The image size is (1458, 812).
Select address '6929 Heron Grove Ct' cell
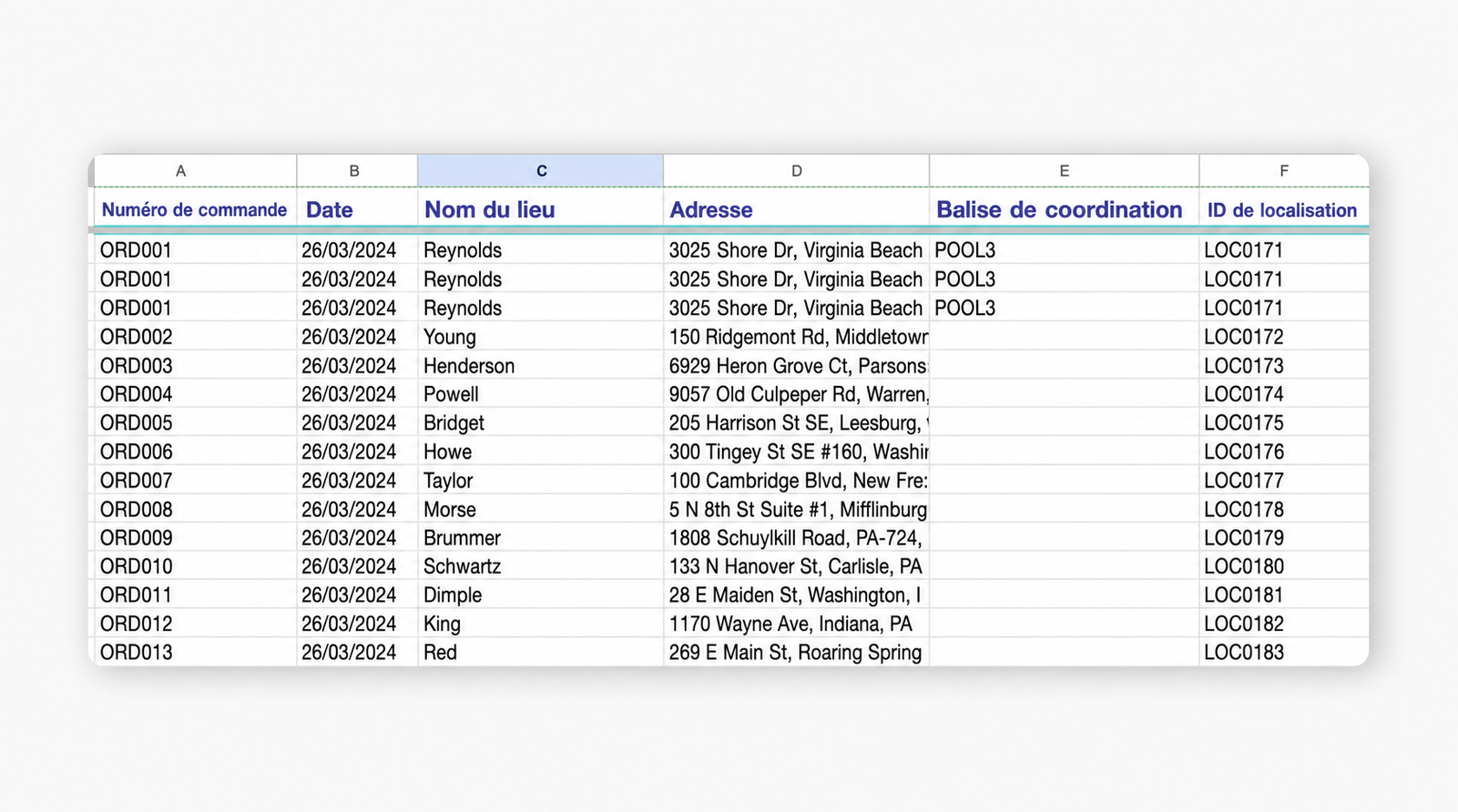click(796, 366)
